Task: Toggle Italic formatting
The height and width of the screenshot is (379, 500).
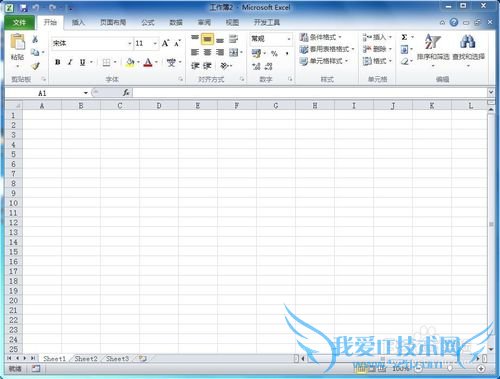Action: (x=70, y=62)
